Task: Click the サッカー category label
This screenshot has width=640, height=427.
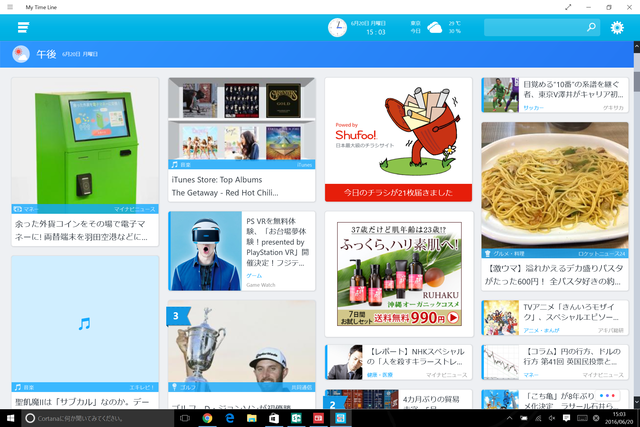Action: [533, 108]
